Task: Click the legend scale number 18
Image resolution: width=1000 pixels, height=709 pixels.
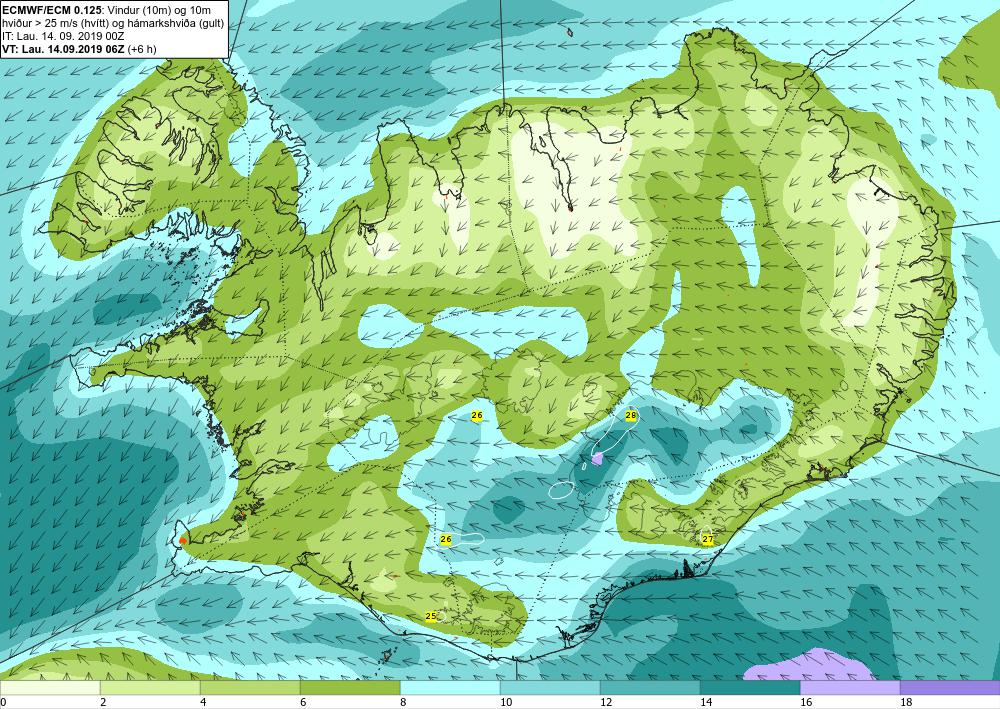Action: 906,702
